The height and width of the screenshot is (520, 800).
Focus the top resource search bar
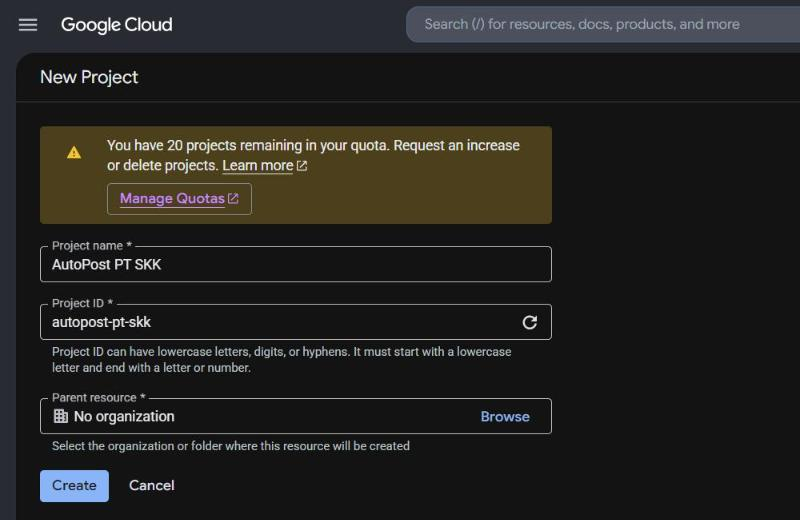click(x=603, y=24)
